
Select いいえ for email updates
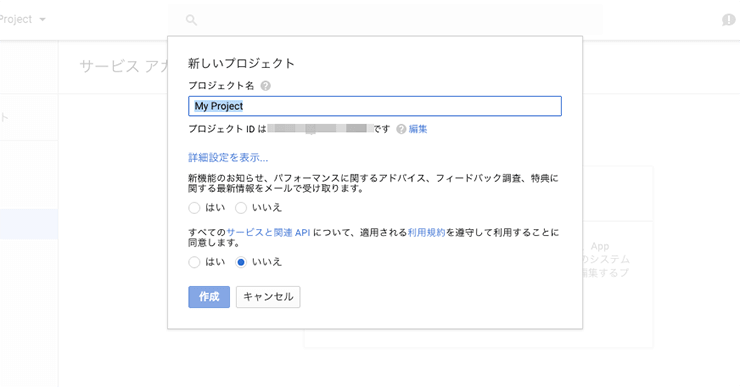tap(241, 208)
